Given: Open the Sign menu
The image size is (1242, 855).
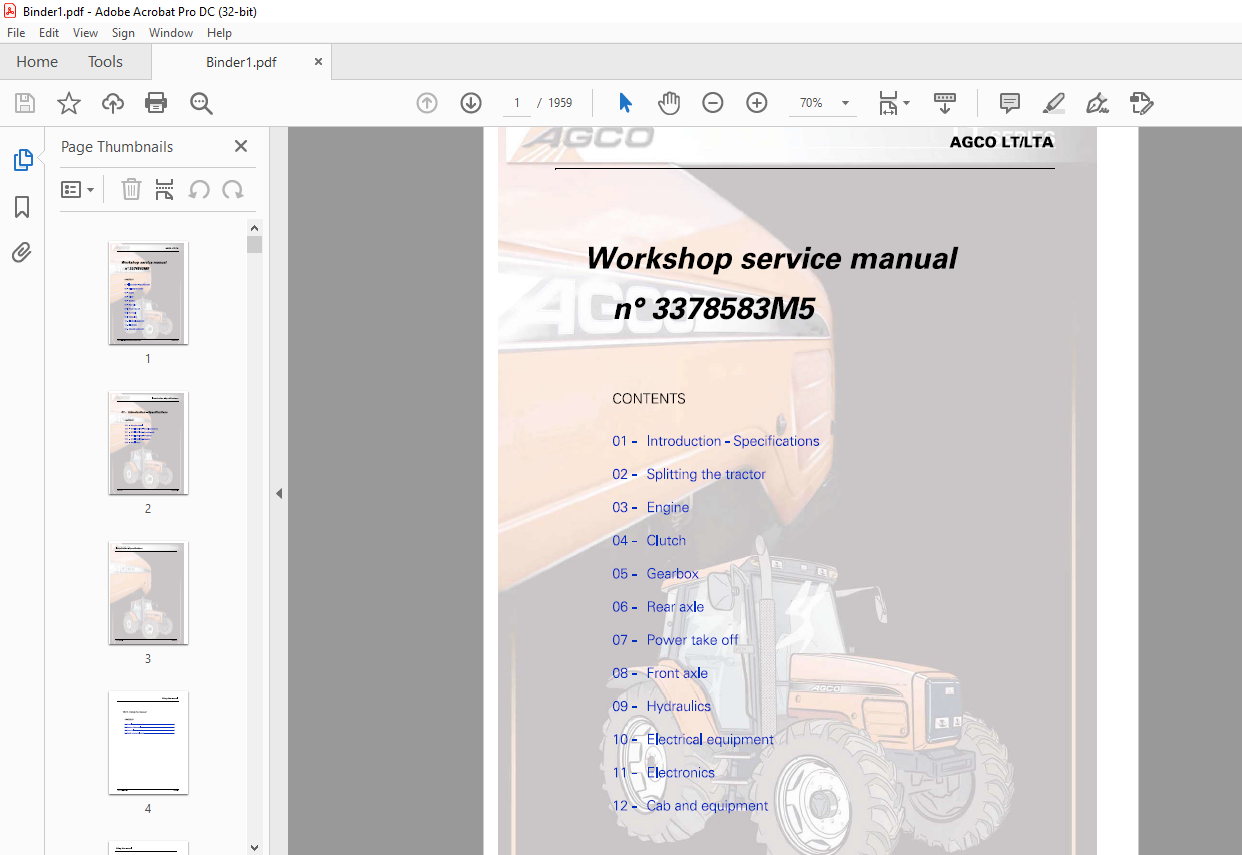Looking at the screenshot, I should tap(123, 33).
